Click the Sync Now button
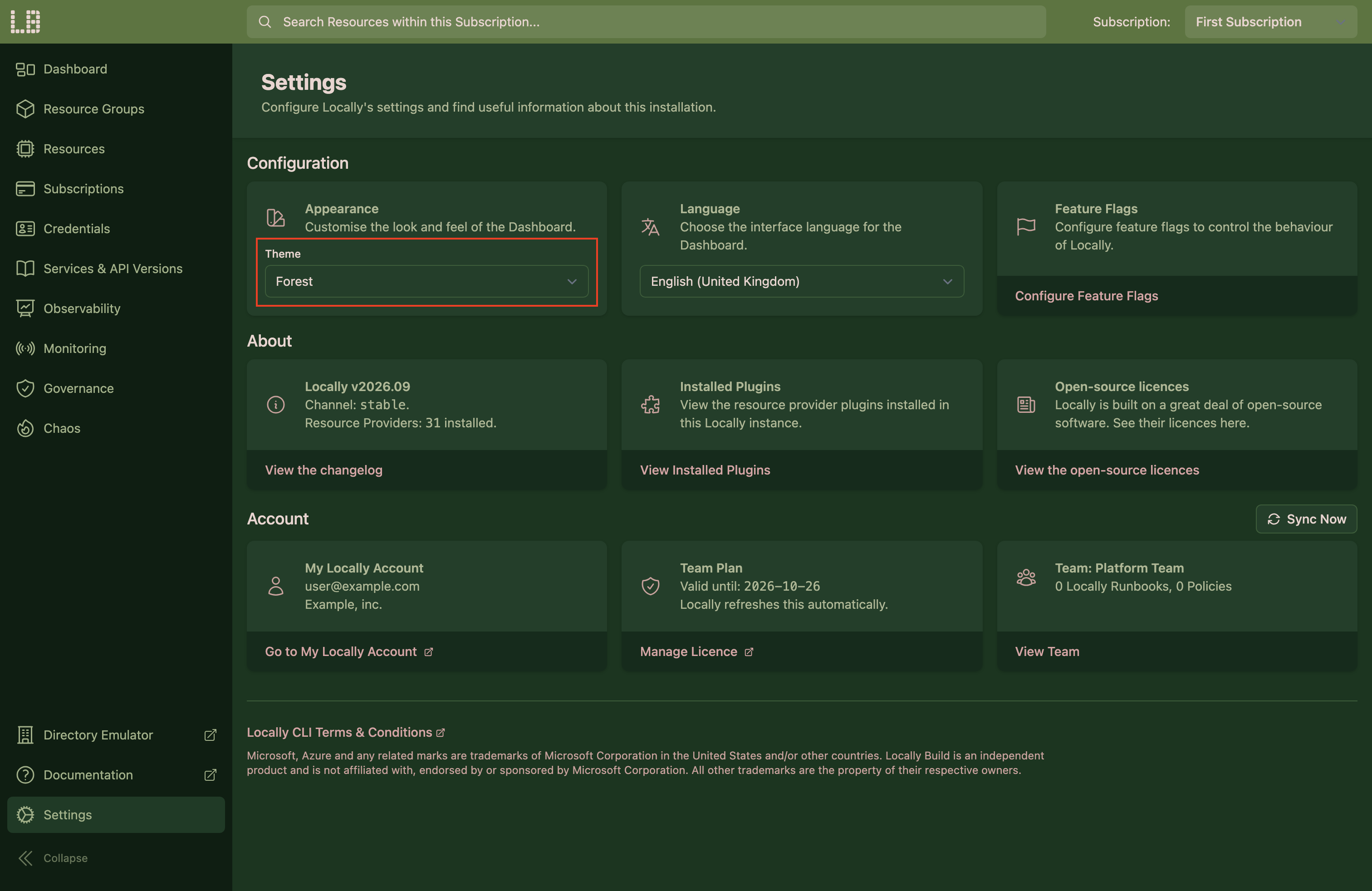Viewport: 1372px width, 891px height. pos(1306,519)
